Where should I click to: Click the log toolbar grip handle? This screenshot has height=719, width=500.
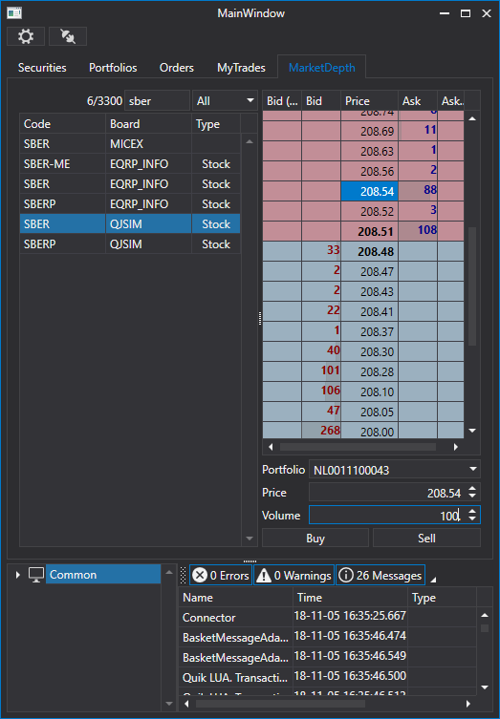pyautogui.click(x=183, y=575)
